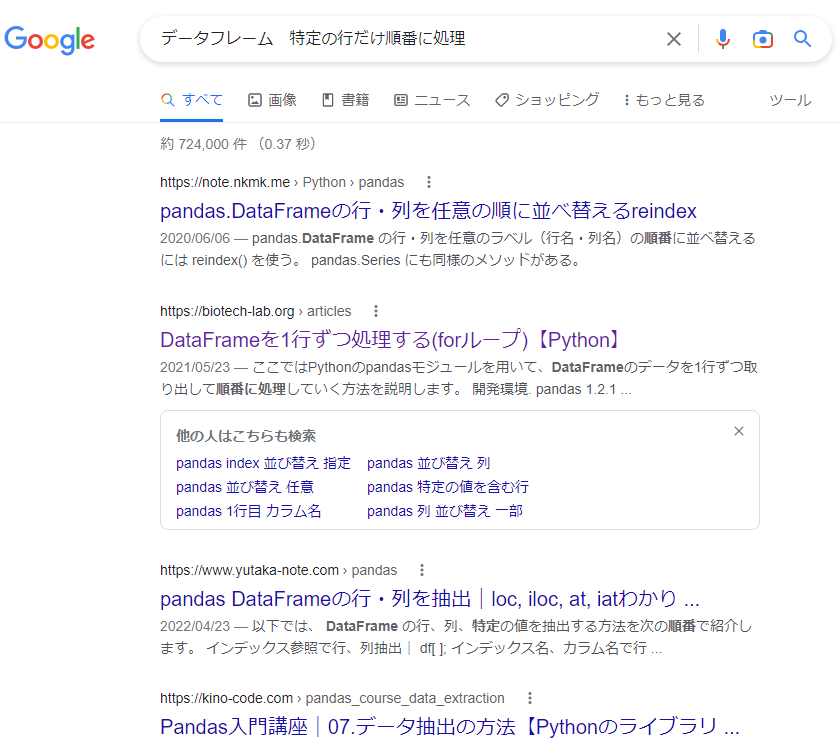The image size is (840, 742).
Task: Open the ツール options
Action: point(790,100)
